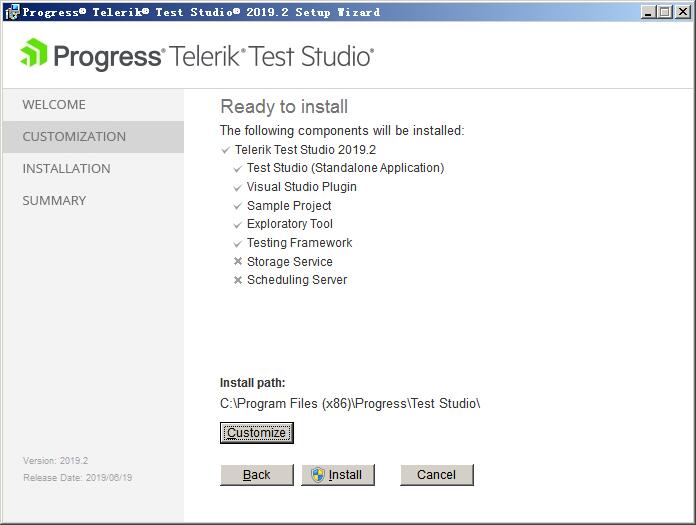Click the 'Telerik Test Studio' banner title
Image resolution: width=696 pixels, height=525 pixels.
click(x=271, y=56)
